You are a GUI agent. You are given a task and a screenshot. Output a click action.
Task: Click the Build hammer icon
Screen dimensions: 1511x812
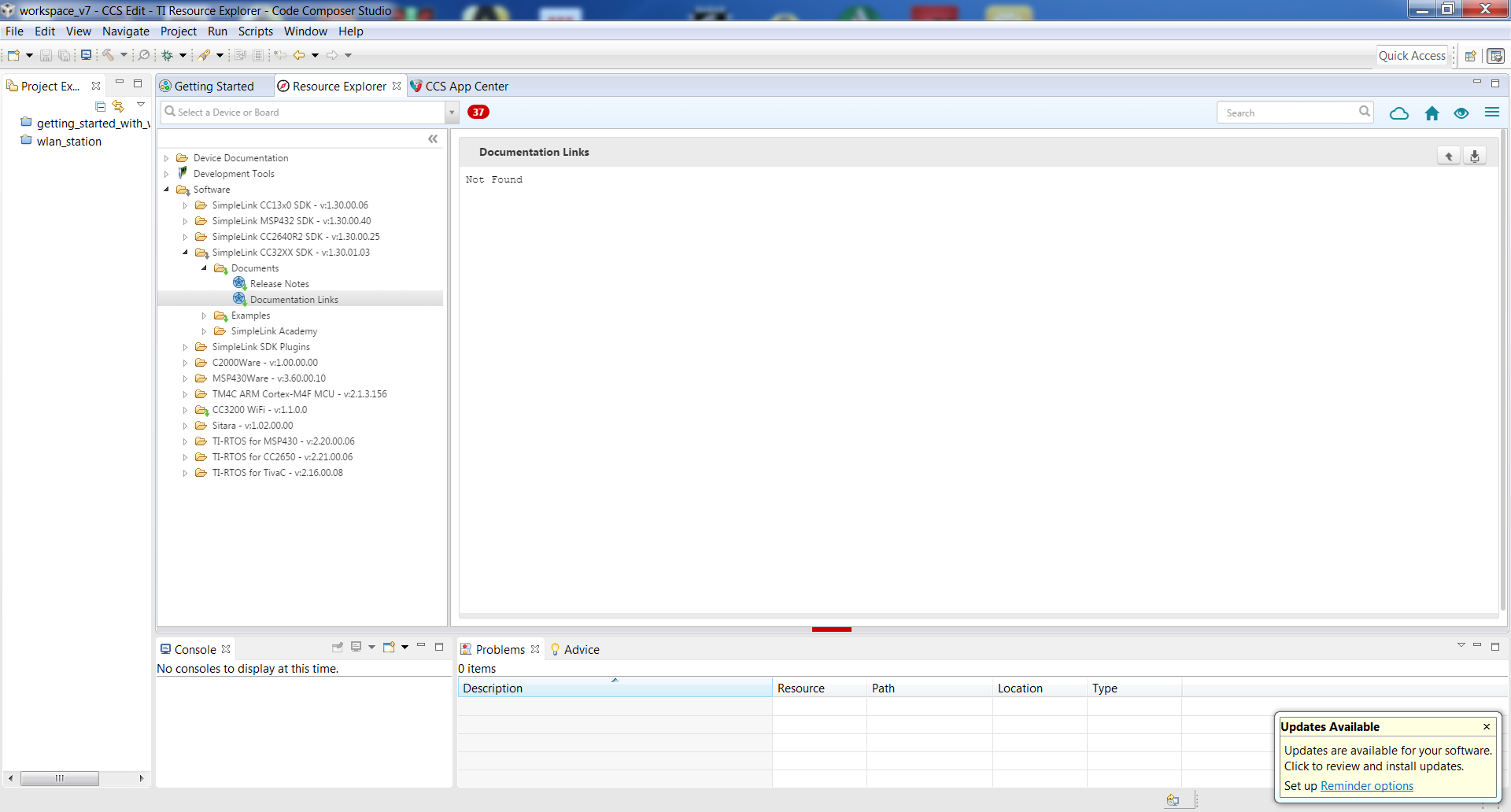point(108,55)
